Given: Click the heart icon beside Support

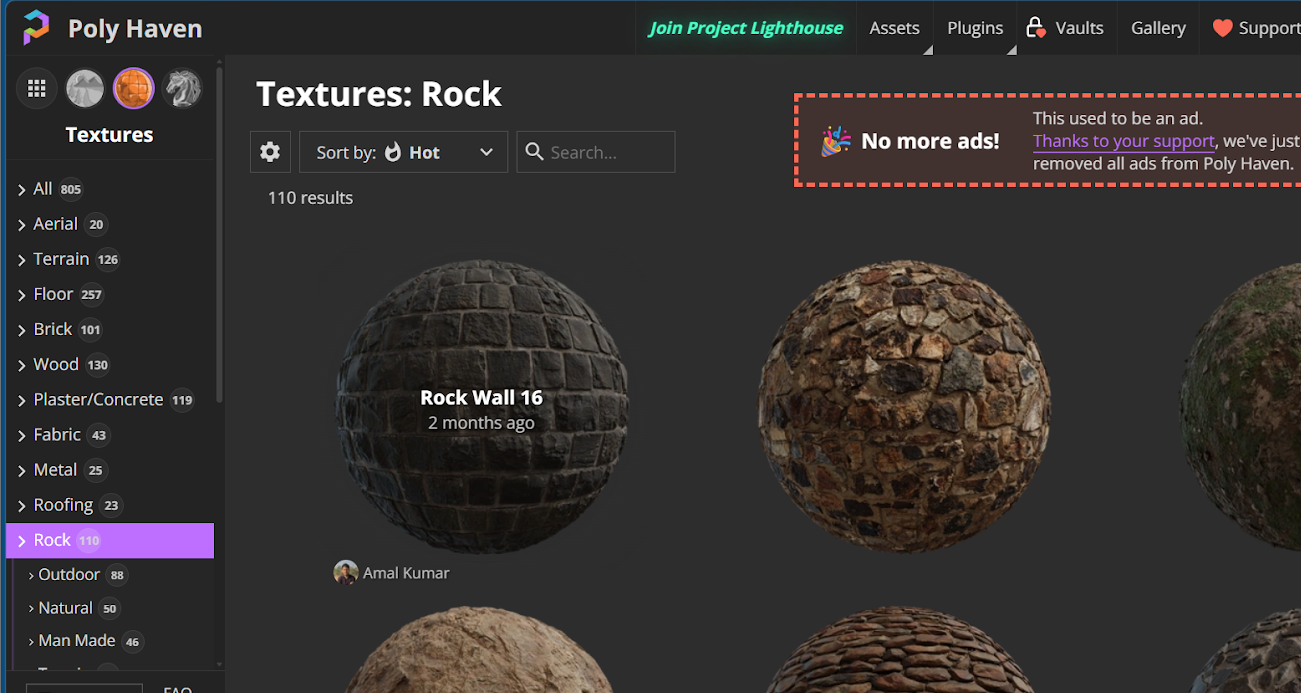Looking at the screenshot, I should [1222, 28].
